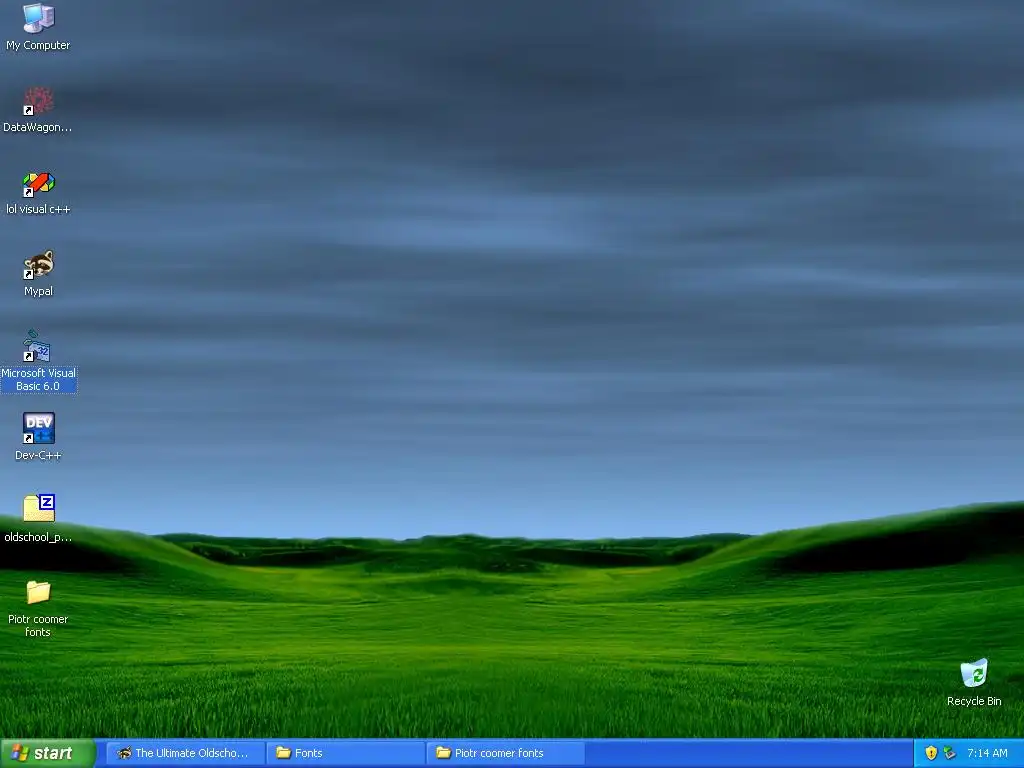Open the Start menu
Viewport: 1024px width, 768px height.
coord(48,753)
